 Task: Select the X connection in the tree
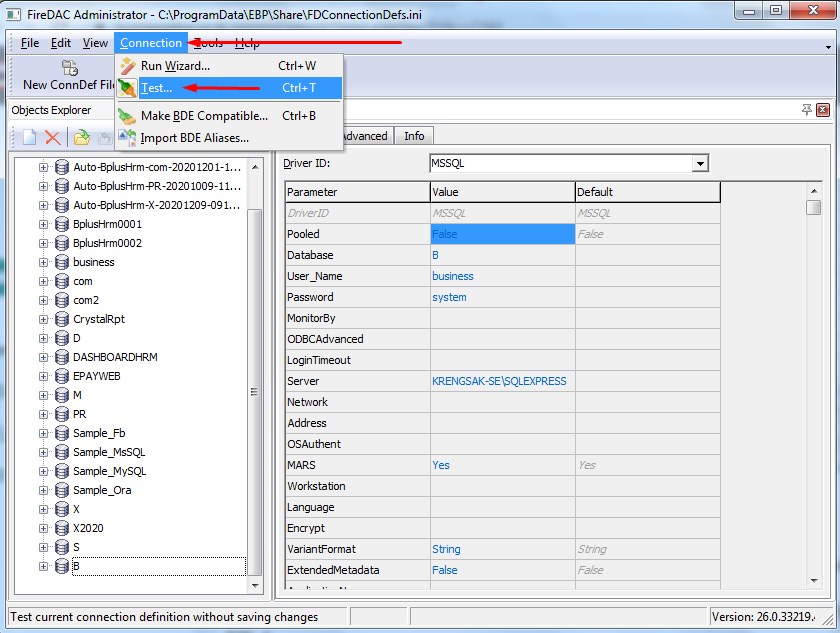pos(76,509)
